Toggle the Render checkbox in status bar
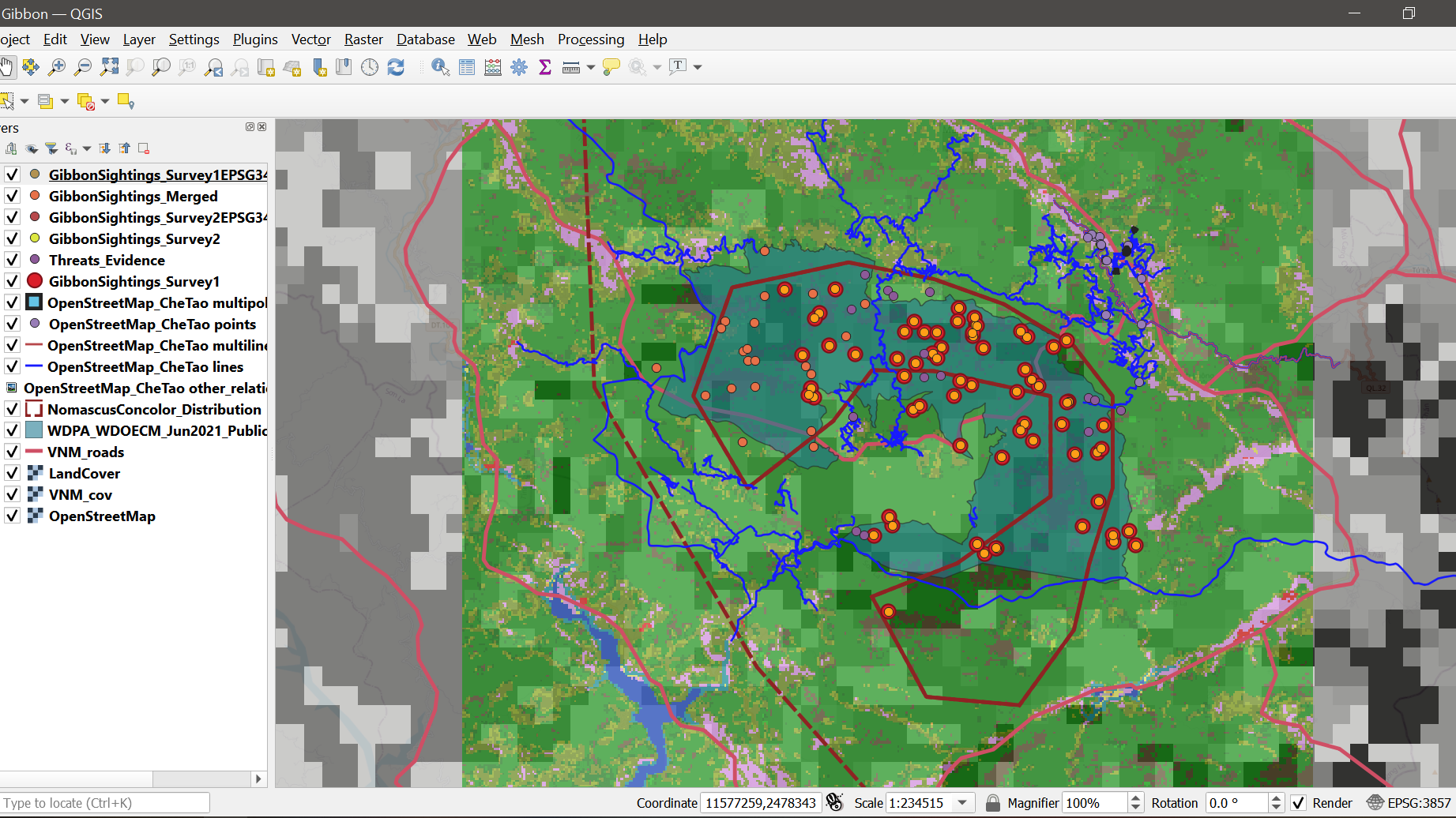 (x=1298, y=803)
